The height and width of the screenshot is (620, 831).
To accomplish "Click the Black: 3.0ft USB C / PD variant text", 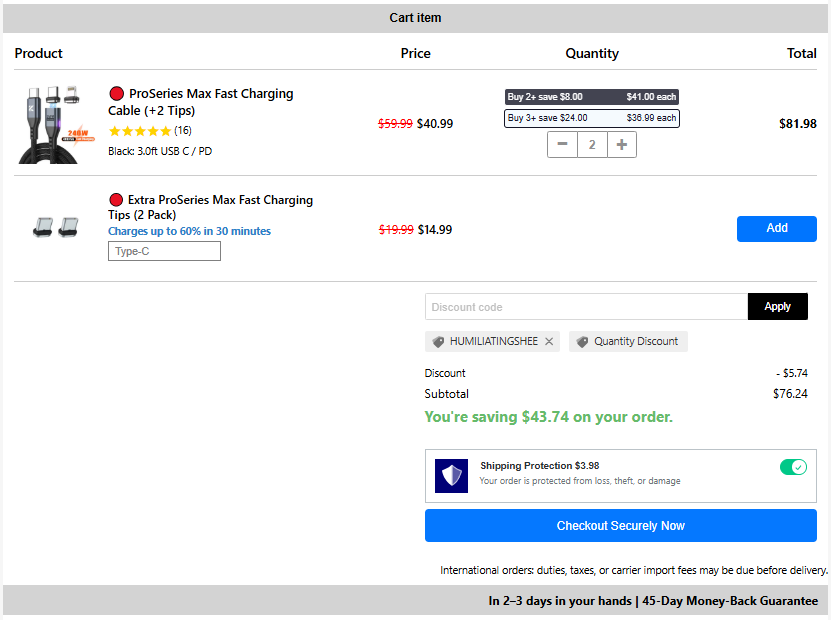I will [160, 151].
